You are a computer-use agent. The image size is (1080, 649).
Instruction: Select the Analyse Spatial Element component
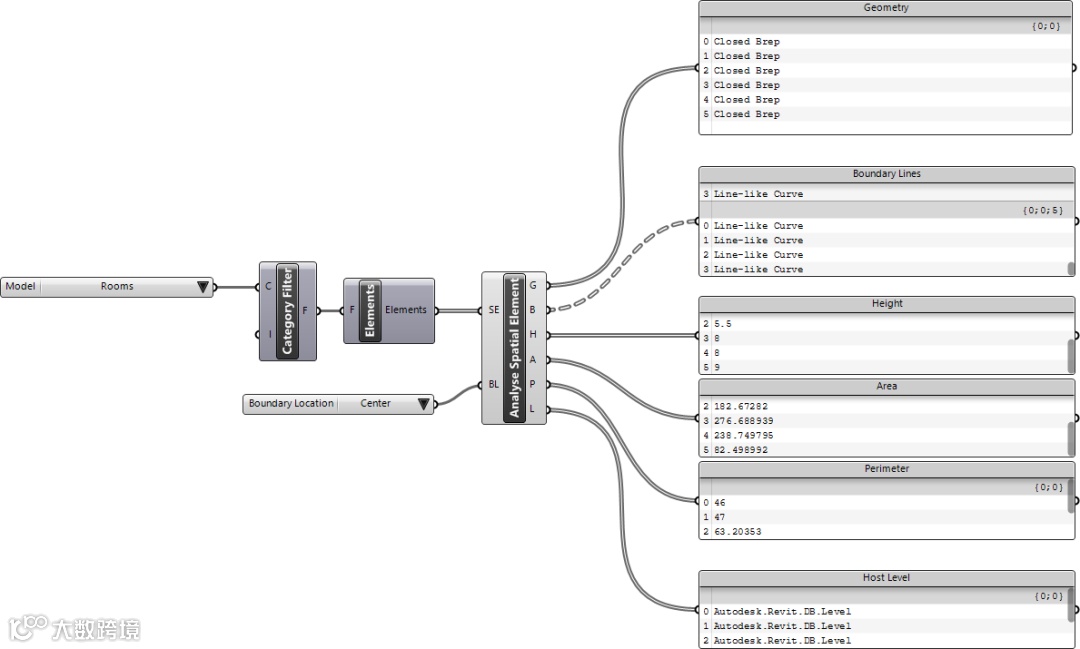click(514, 347)
